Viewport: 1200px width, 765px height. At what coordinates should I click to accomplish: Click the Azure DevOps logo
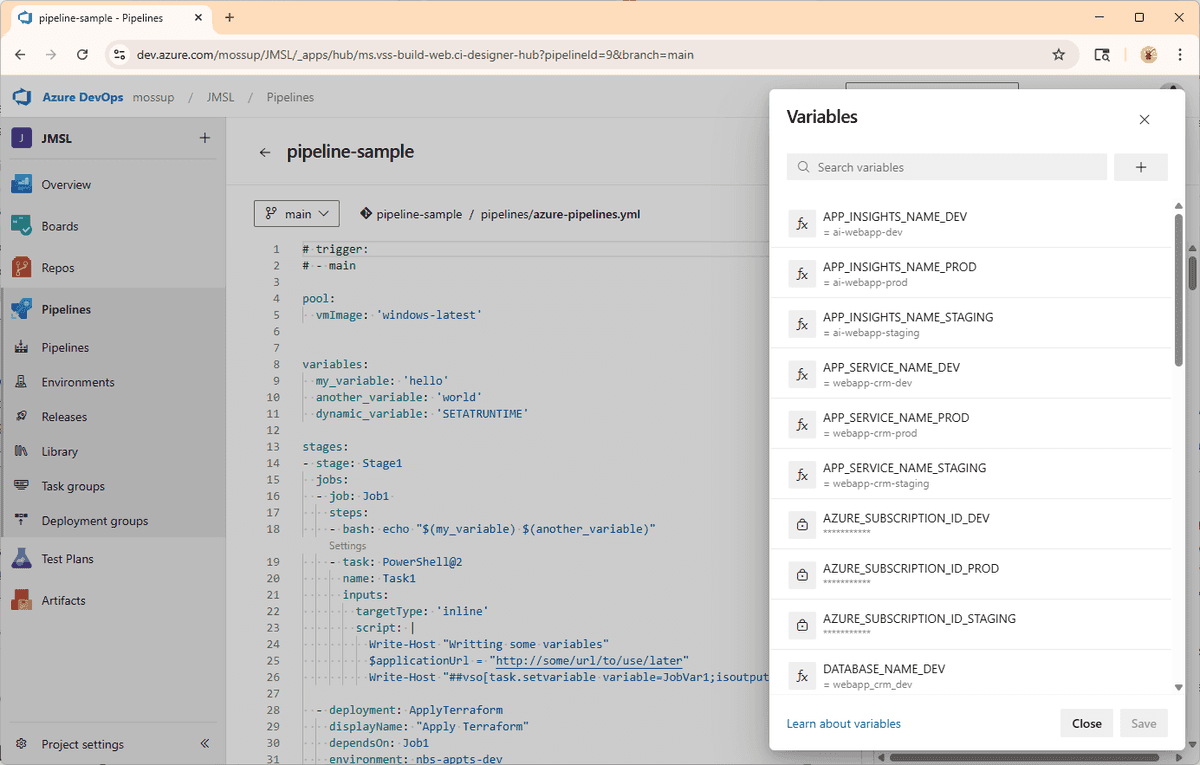tap(21, 97)
